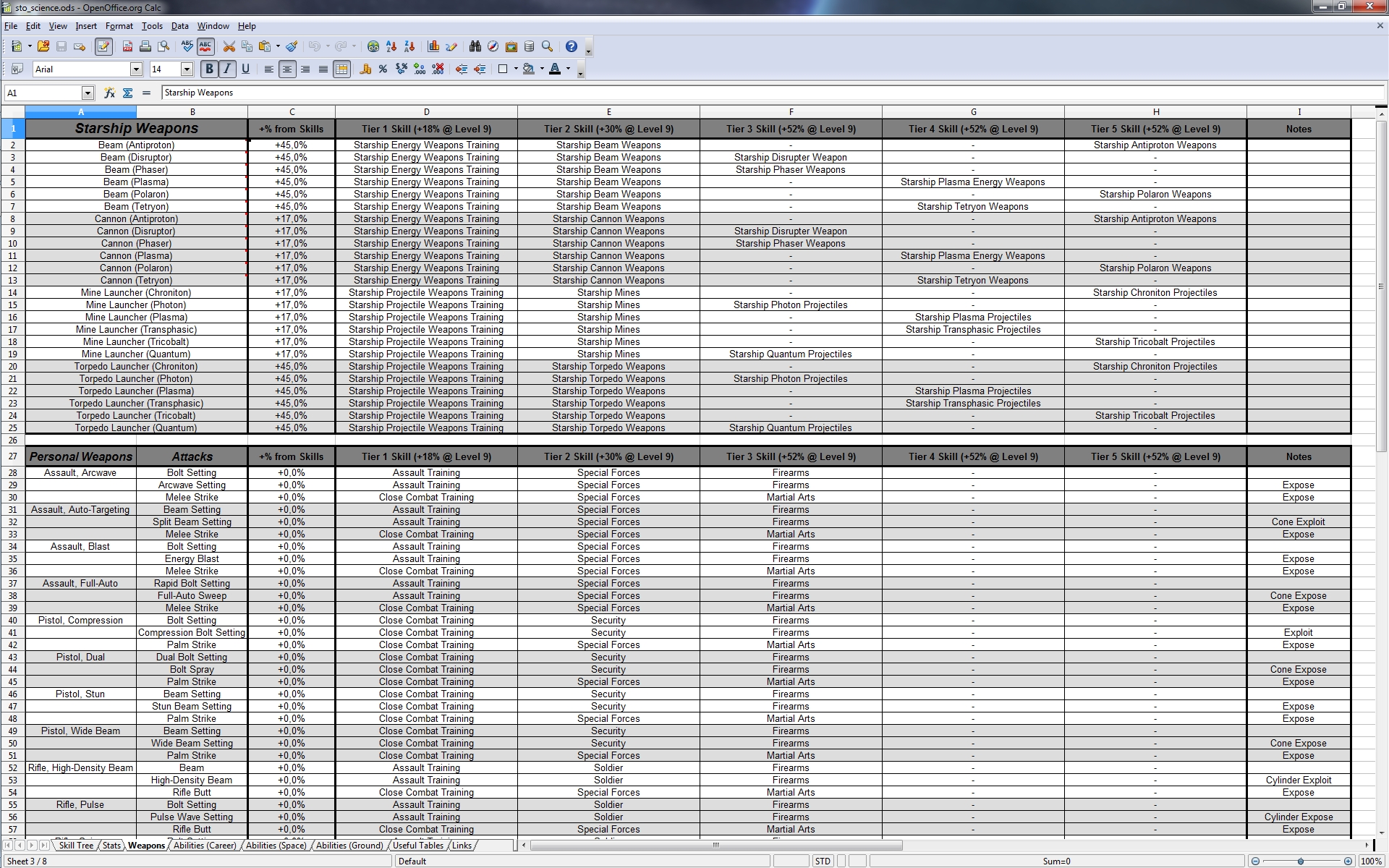Decrease indent icon
Image resolution: width=1389 pixels, height=868 pixels.
coord(462,69)
